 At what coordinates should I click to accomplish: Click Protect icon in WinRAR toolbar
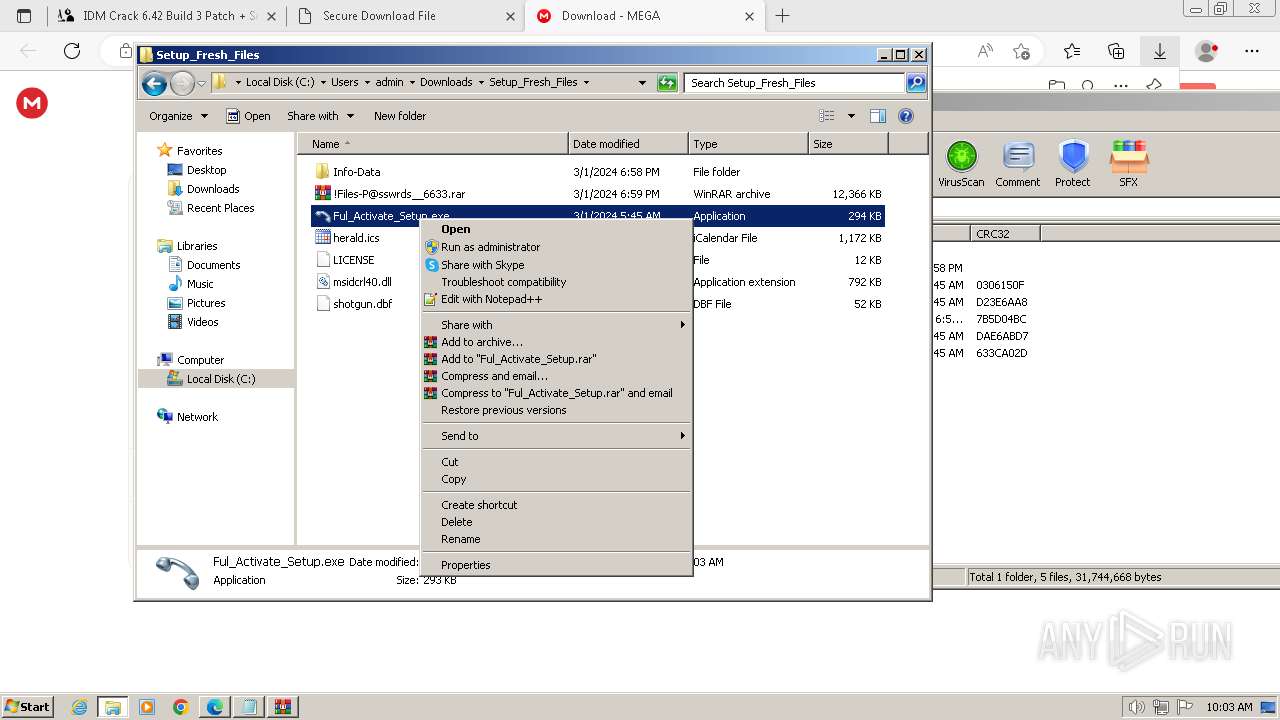pos(1073,164)
